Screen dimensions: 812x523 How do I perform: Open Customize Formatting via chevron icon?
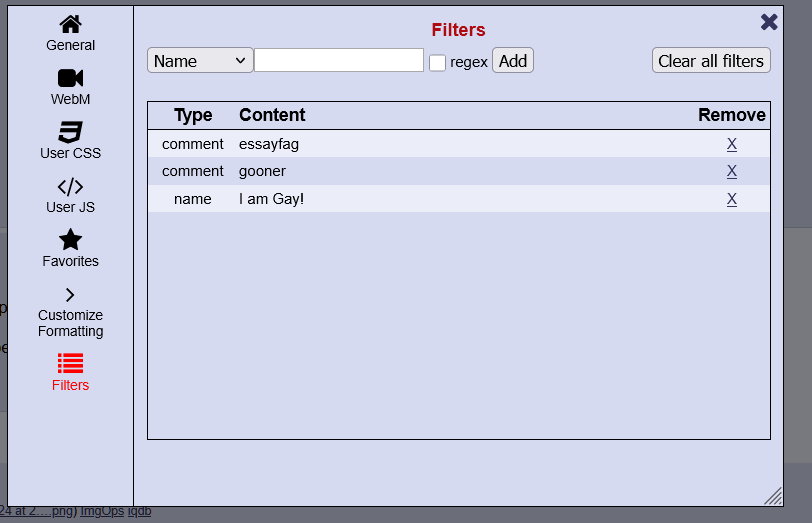tap(70, 294)
